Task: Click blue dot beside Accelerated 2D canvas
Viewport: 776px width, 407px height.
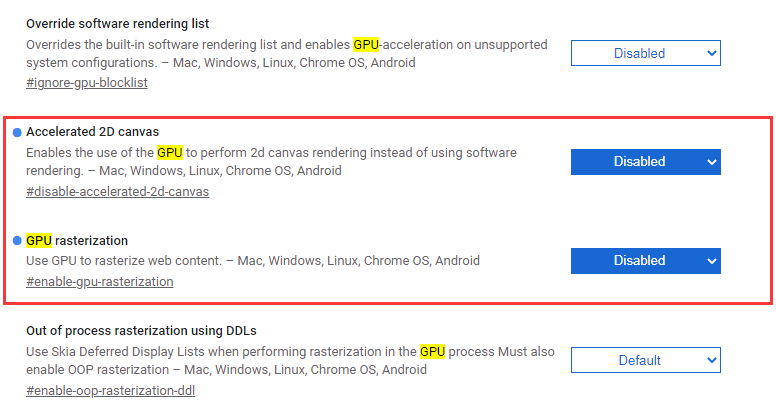Action: click(17, 132)
